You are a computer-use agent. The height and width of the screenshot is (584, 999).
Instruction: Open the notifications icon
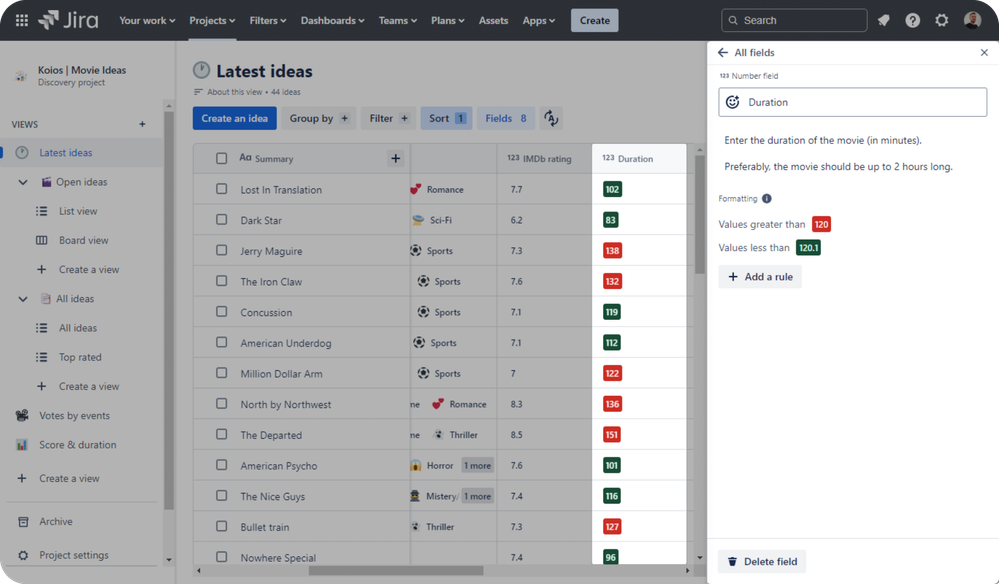coord(883,20)
